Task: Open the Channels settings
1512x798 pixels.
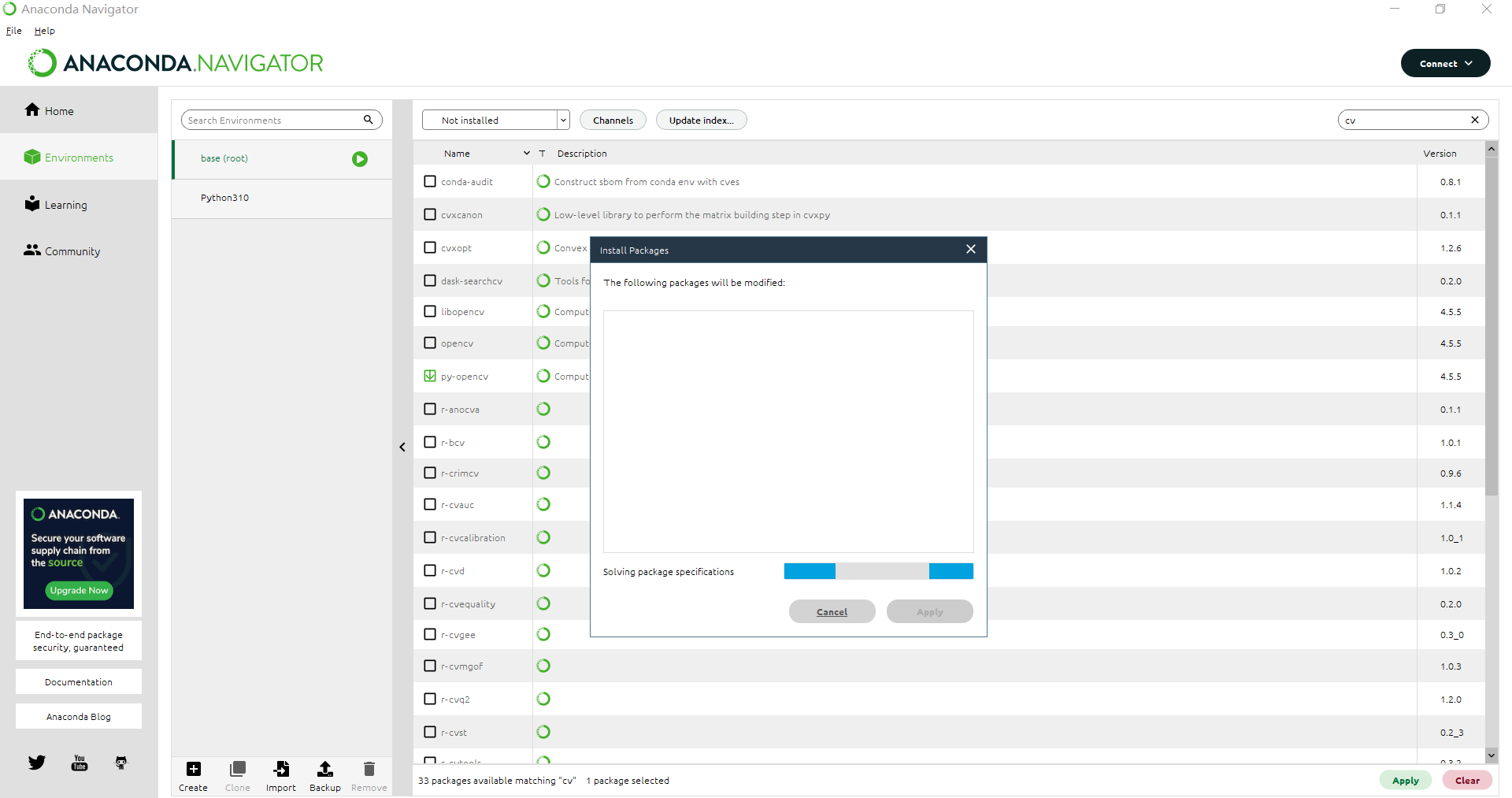Action: (613, 120)
